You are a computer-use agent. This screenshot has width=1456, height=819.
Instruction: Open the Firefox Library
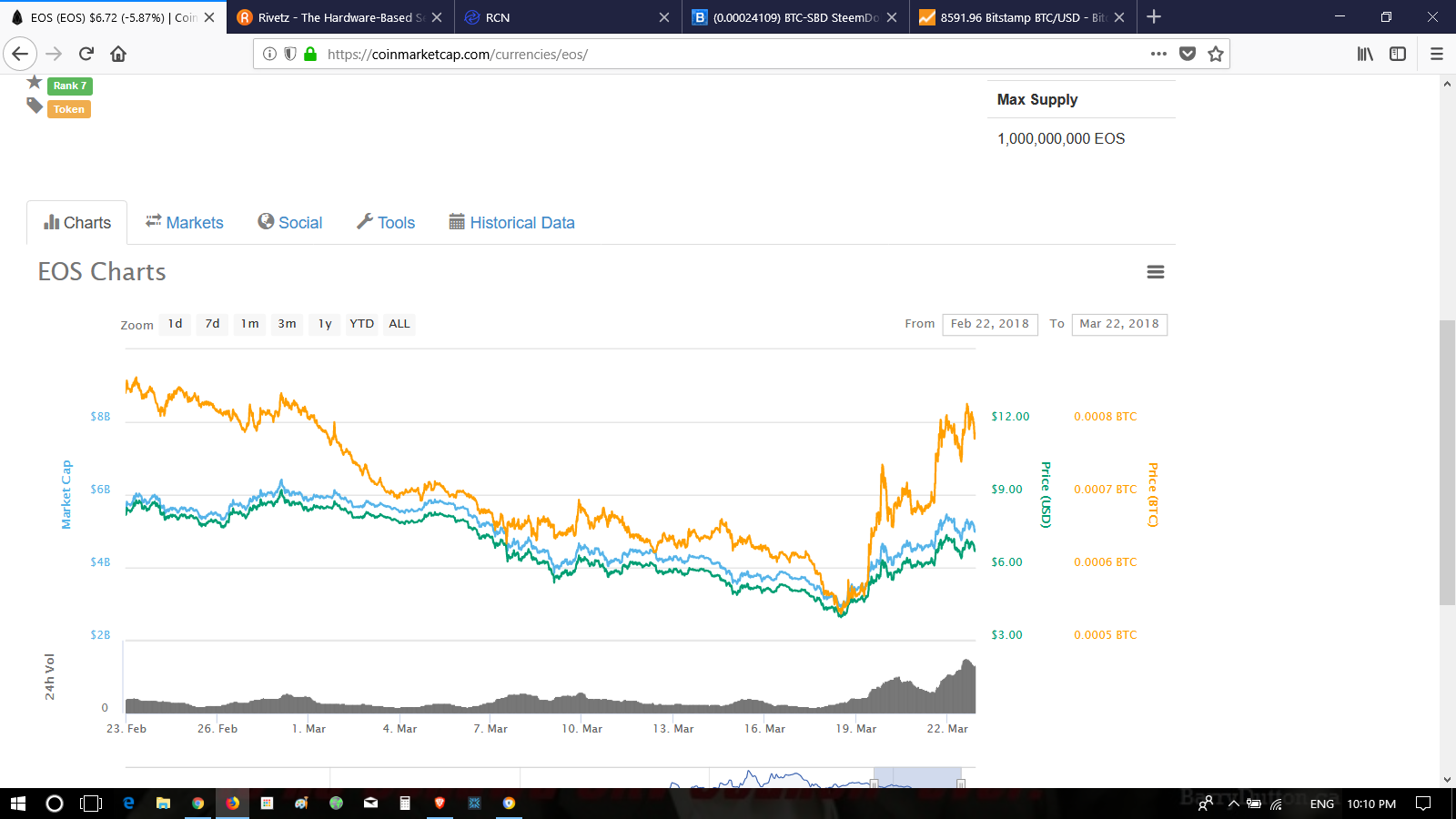[1365, 54]
